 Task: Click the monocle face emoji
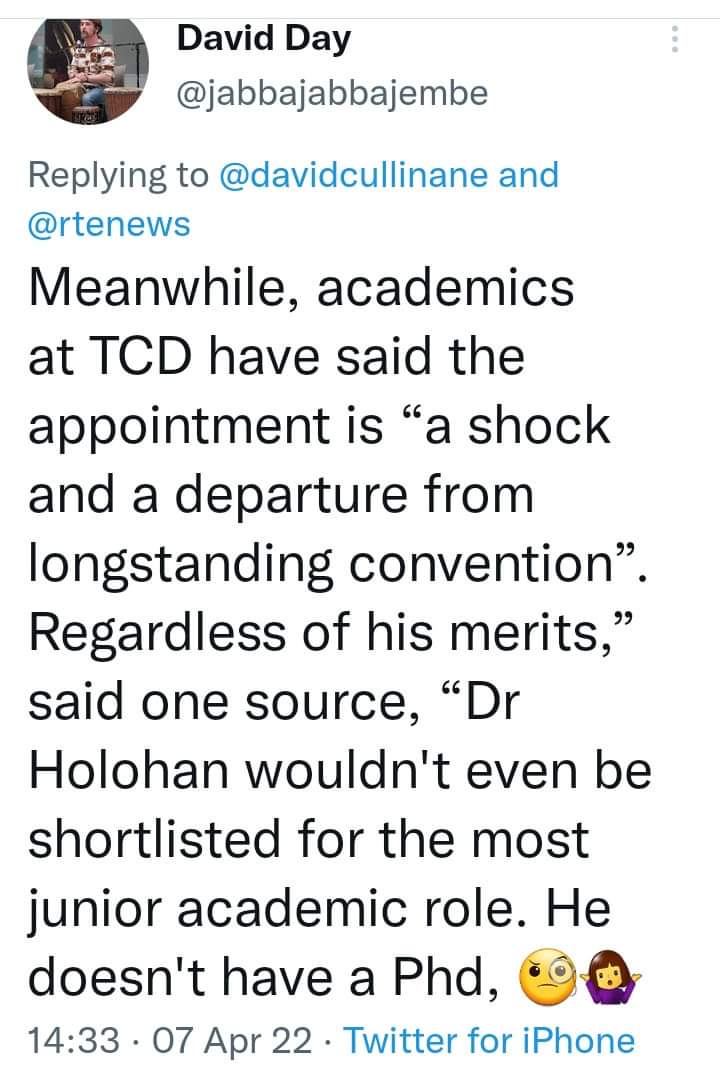[x=549, y=978]
